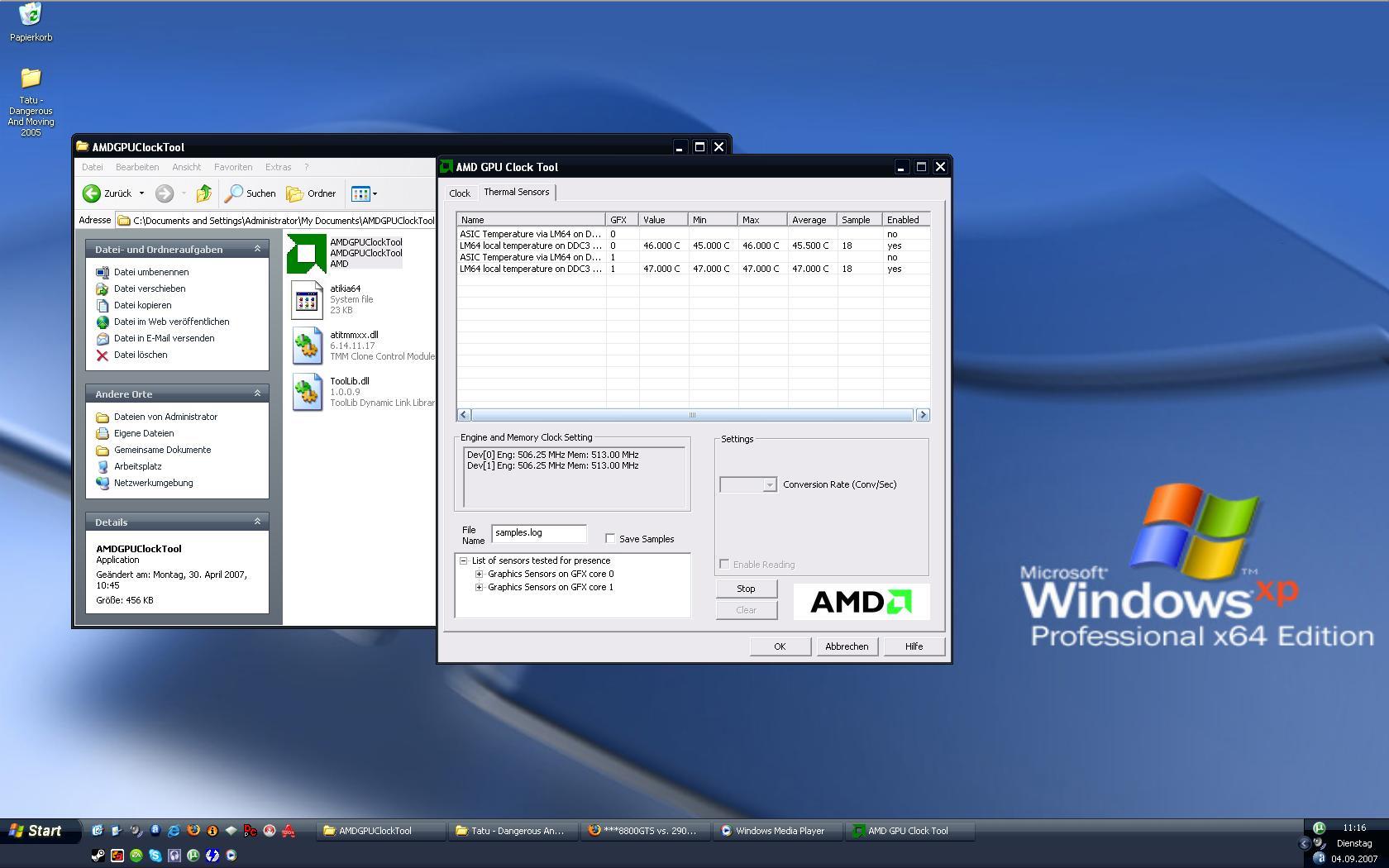
Task: Expand Graphics Sensors on GFX core 1
Action: coord(479,587)
